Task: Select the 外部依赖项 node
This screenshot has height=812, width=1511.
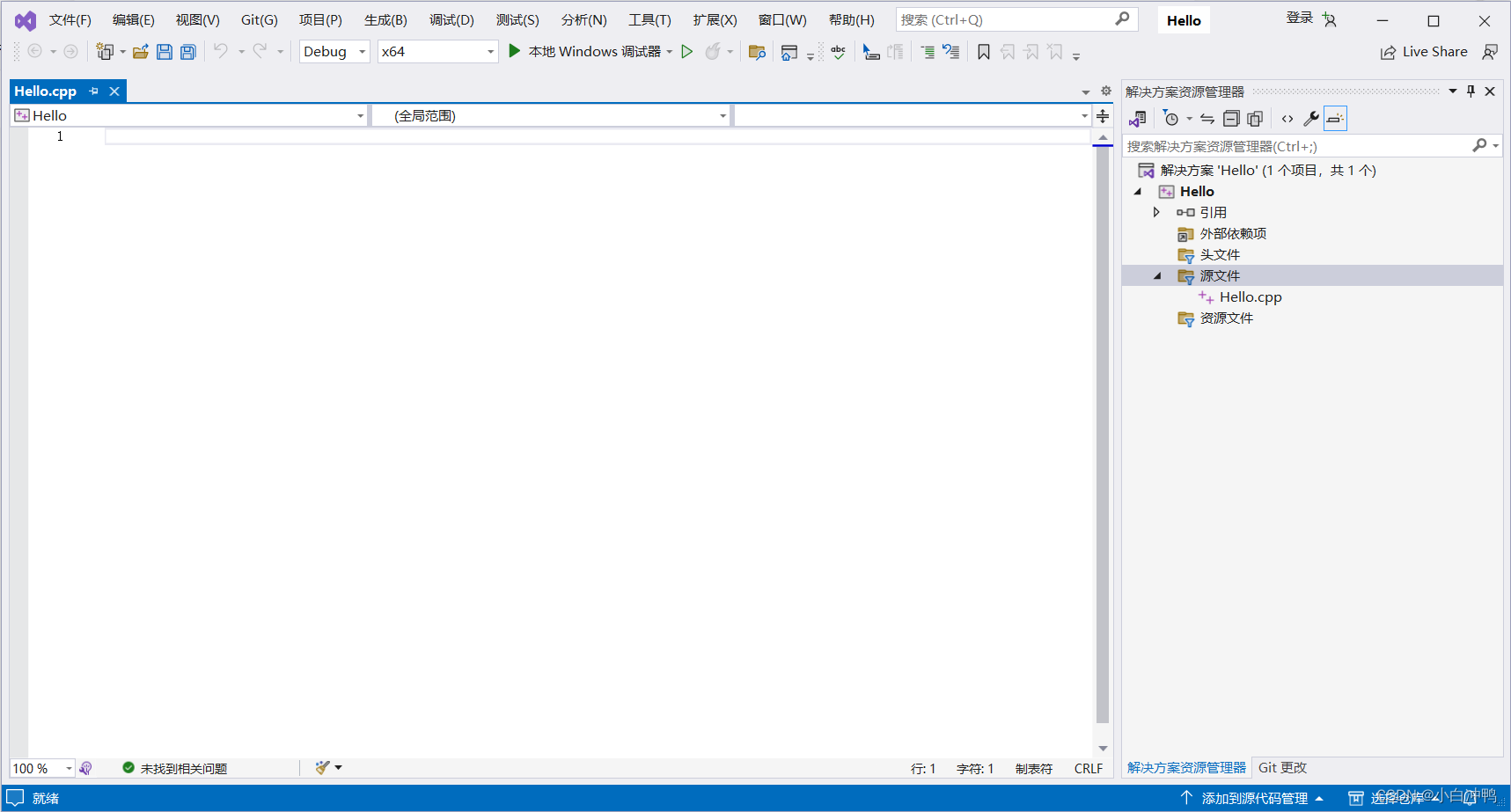Action: click(x=1232, y=234)
